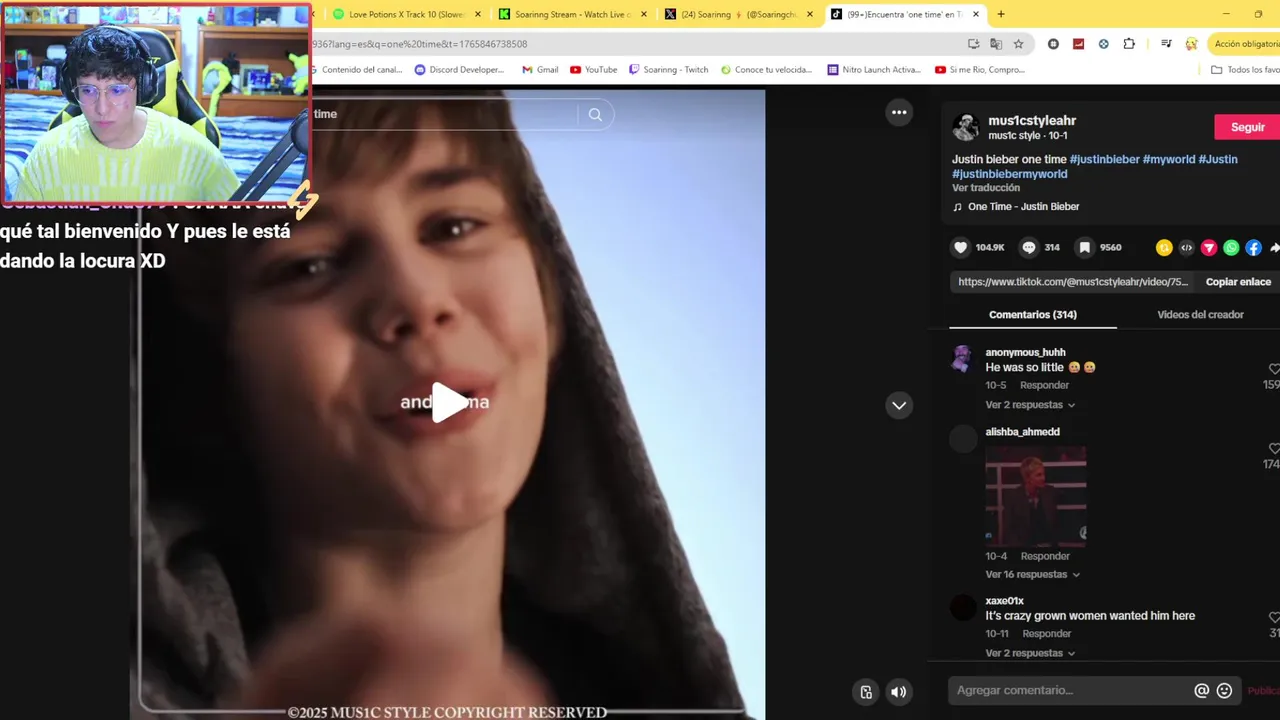Go to next video with down arrow

(899, 405)
